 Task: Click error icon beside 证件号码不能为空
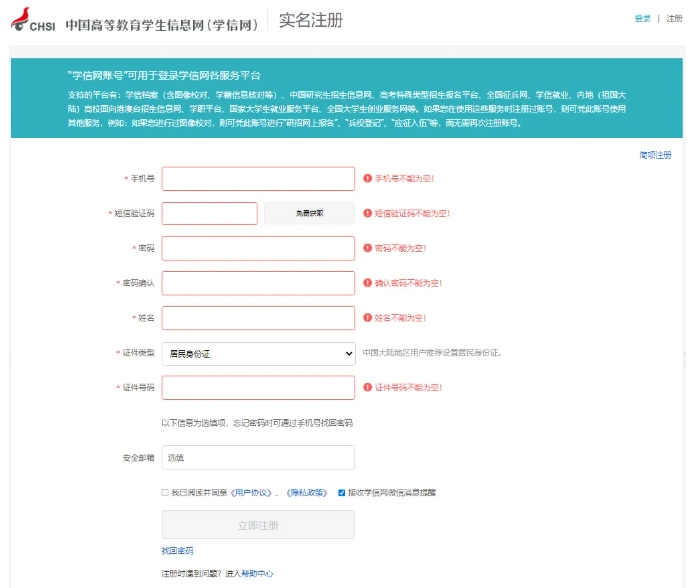(x=367, y=387)
